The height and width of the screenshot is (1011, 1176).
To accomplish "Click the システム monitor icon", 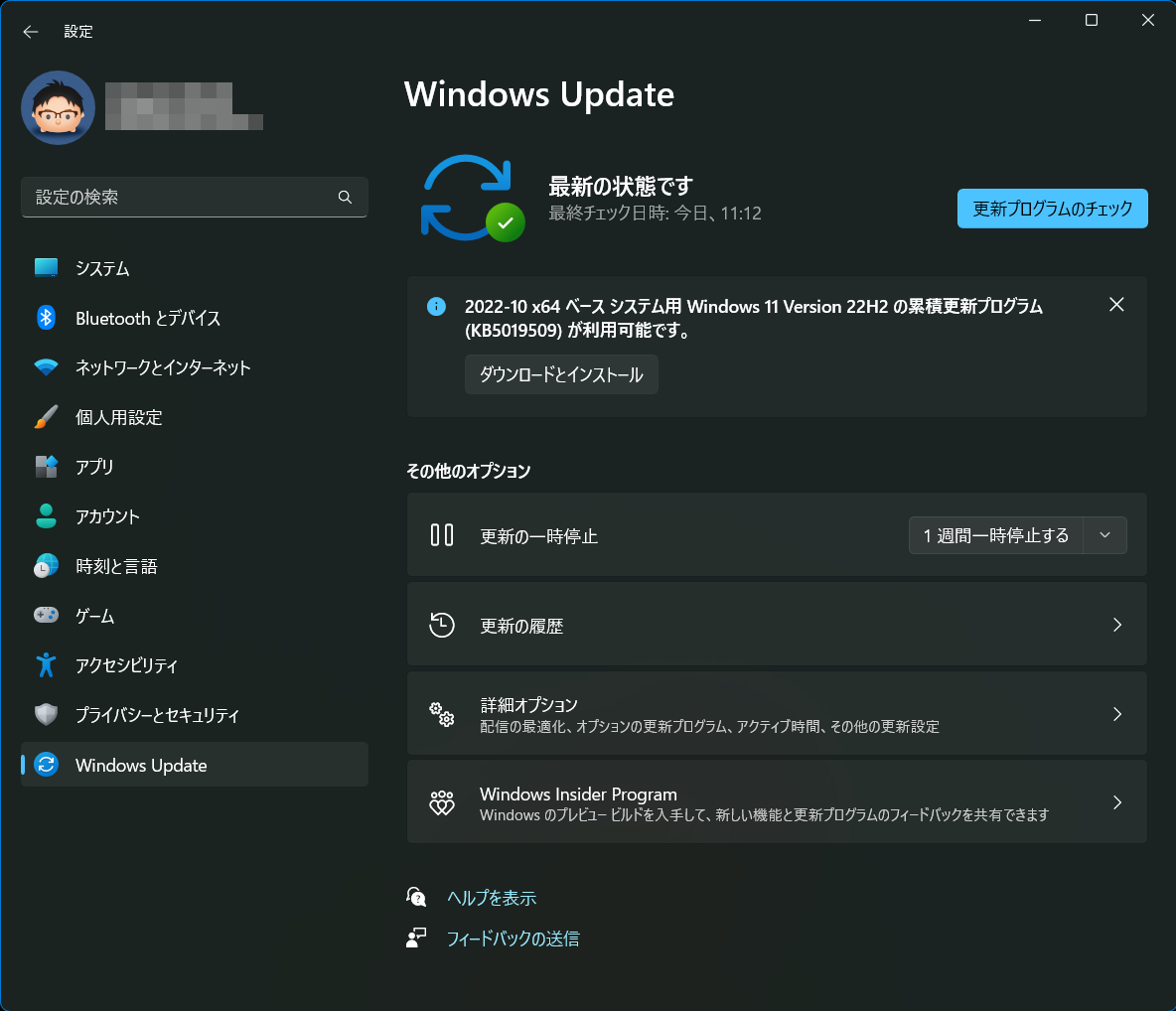I will (x=46, y=268).
